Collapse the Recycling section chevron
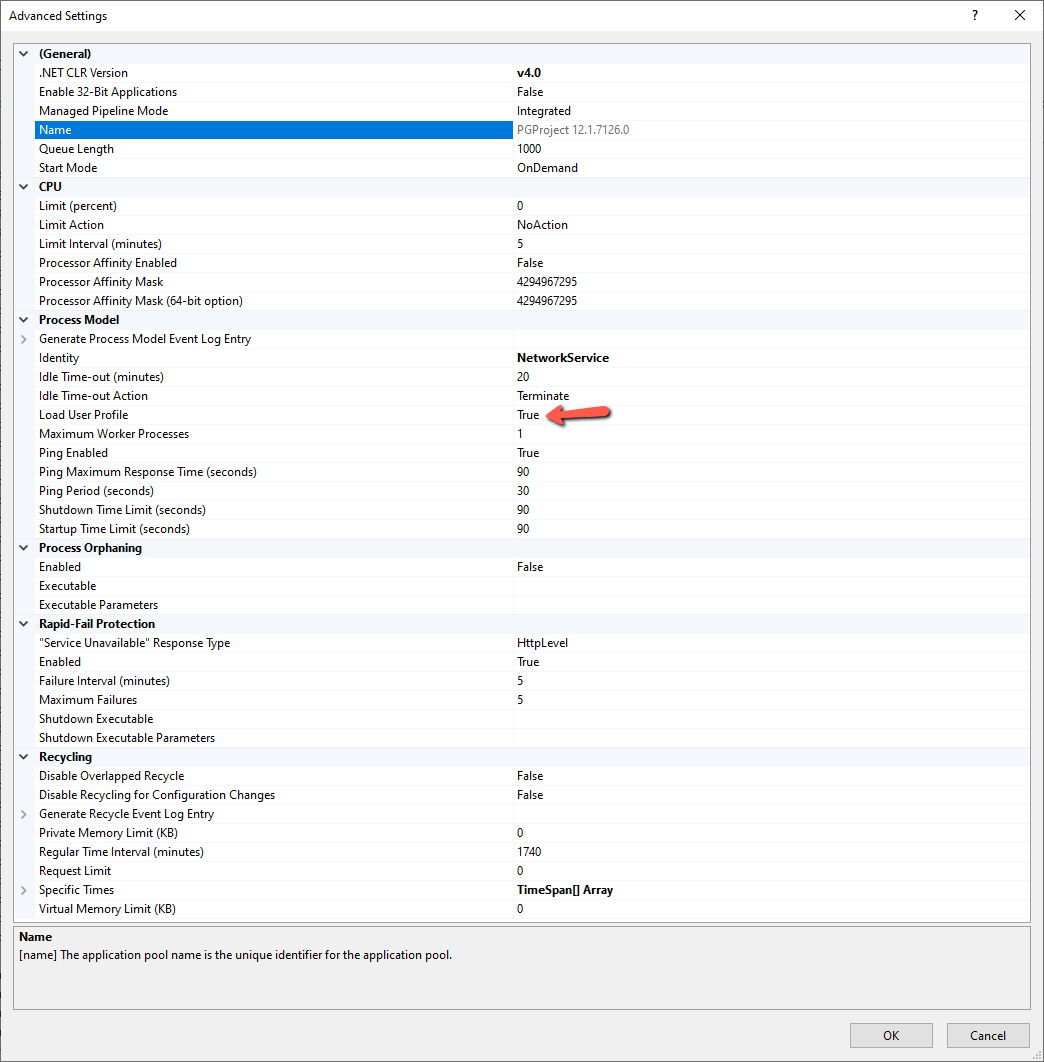1044x1062 pixels. click(x=24, y=757)
